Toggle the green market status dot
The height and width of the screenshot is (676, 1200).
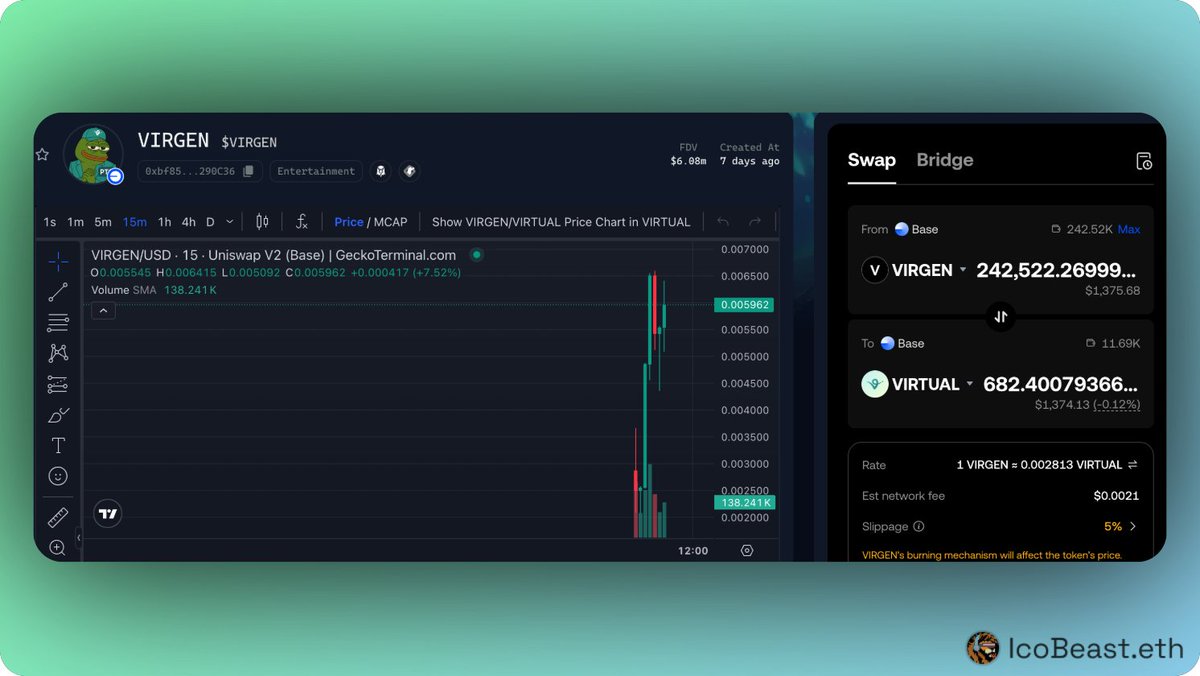tap(477, 255)
